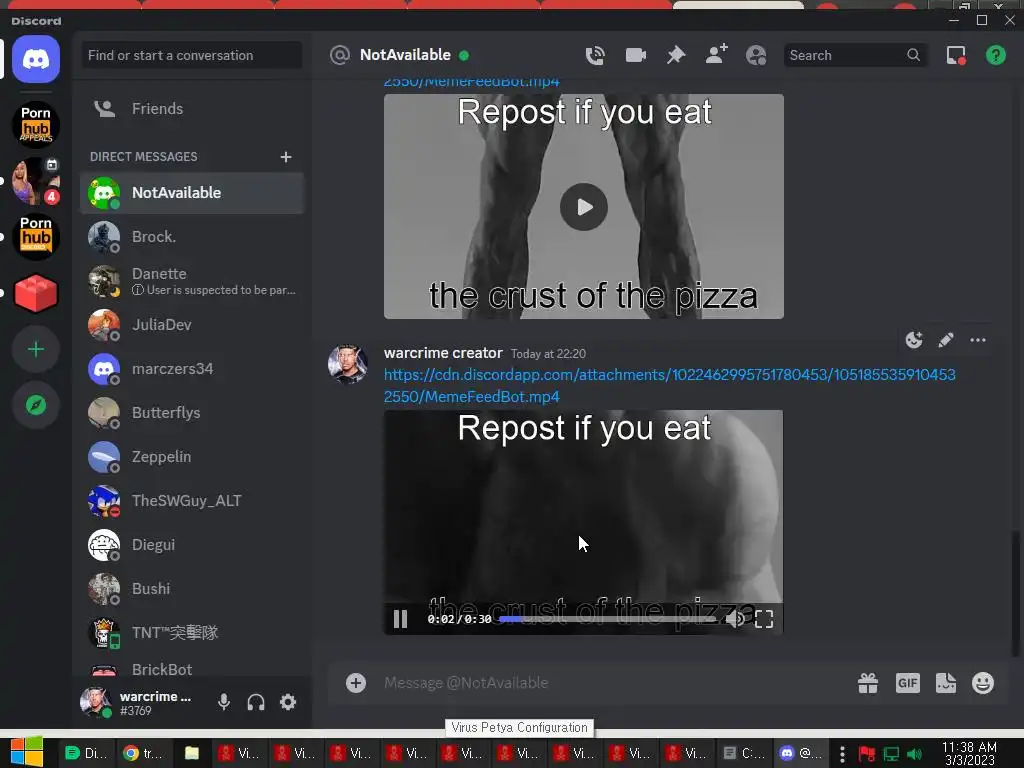1024x768 pixels.
Task: Open direct message with JuliaDev
Action: [191, 325]
